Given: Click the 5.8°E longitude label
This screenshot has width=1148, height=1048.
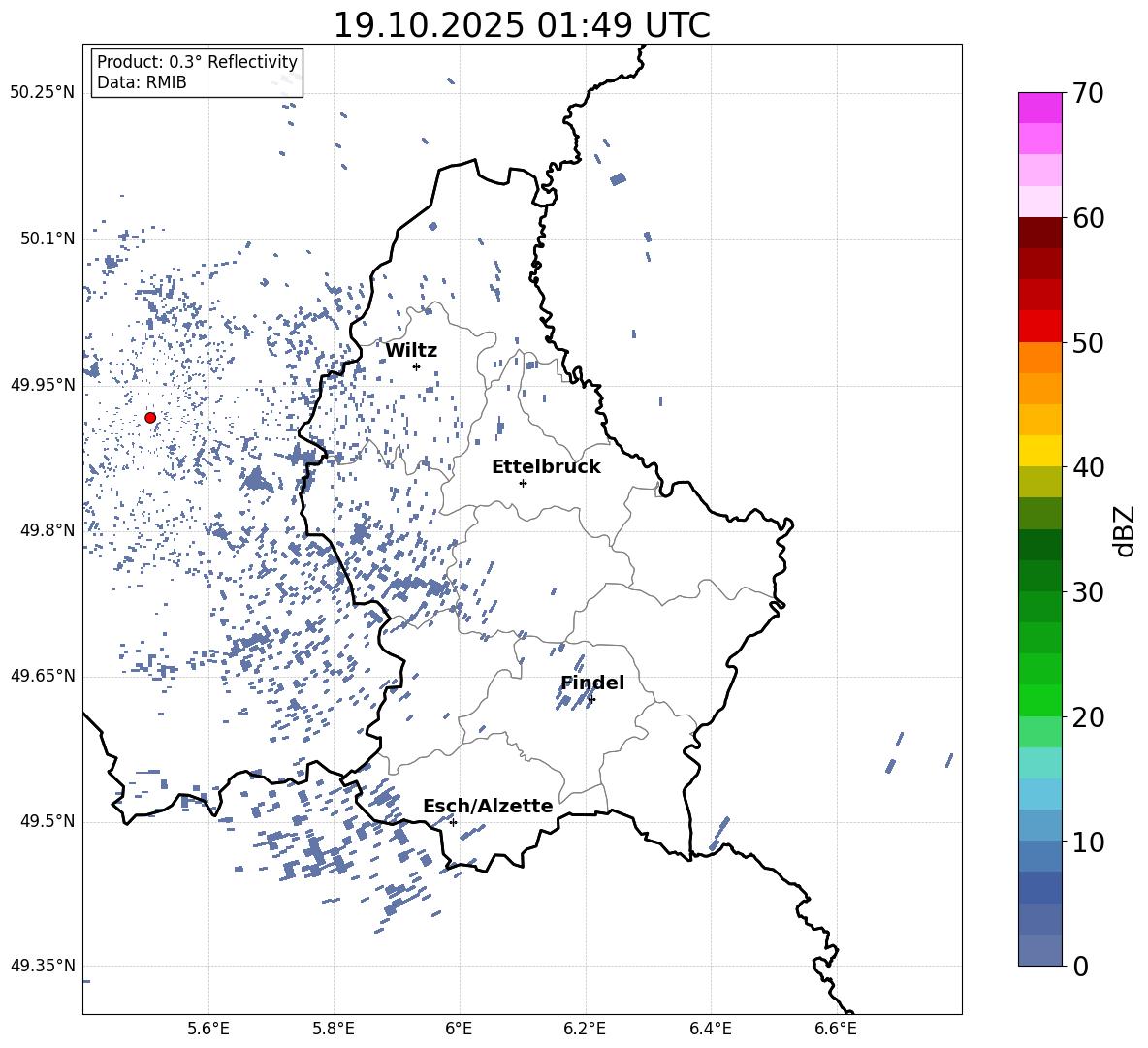Looking at the screenshot, I should click(334, 1029).
